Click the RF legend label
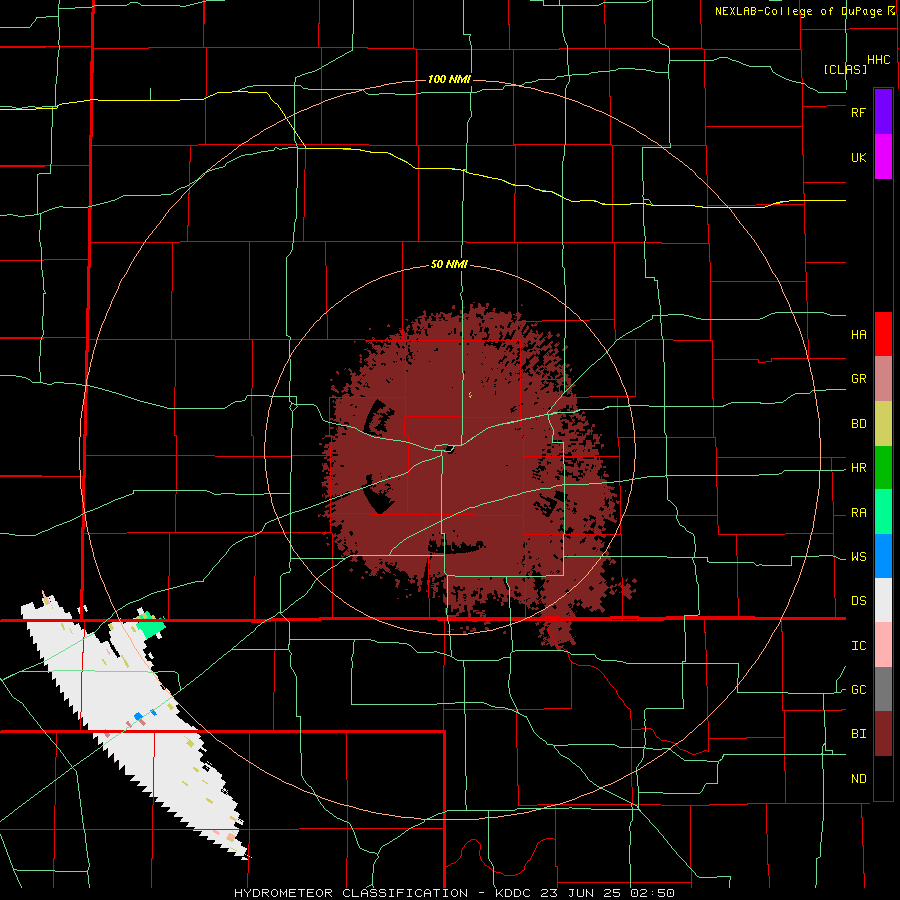Image resolution: width=900 pixels, height=900 pixels. tap(858, 112)
